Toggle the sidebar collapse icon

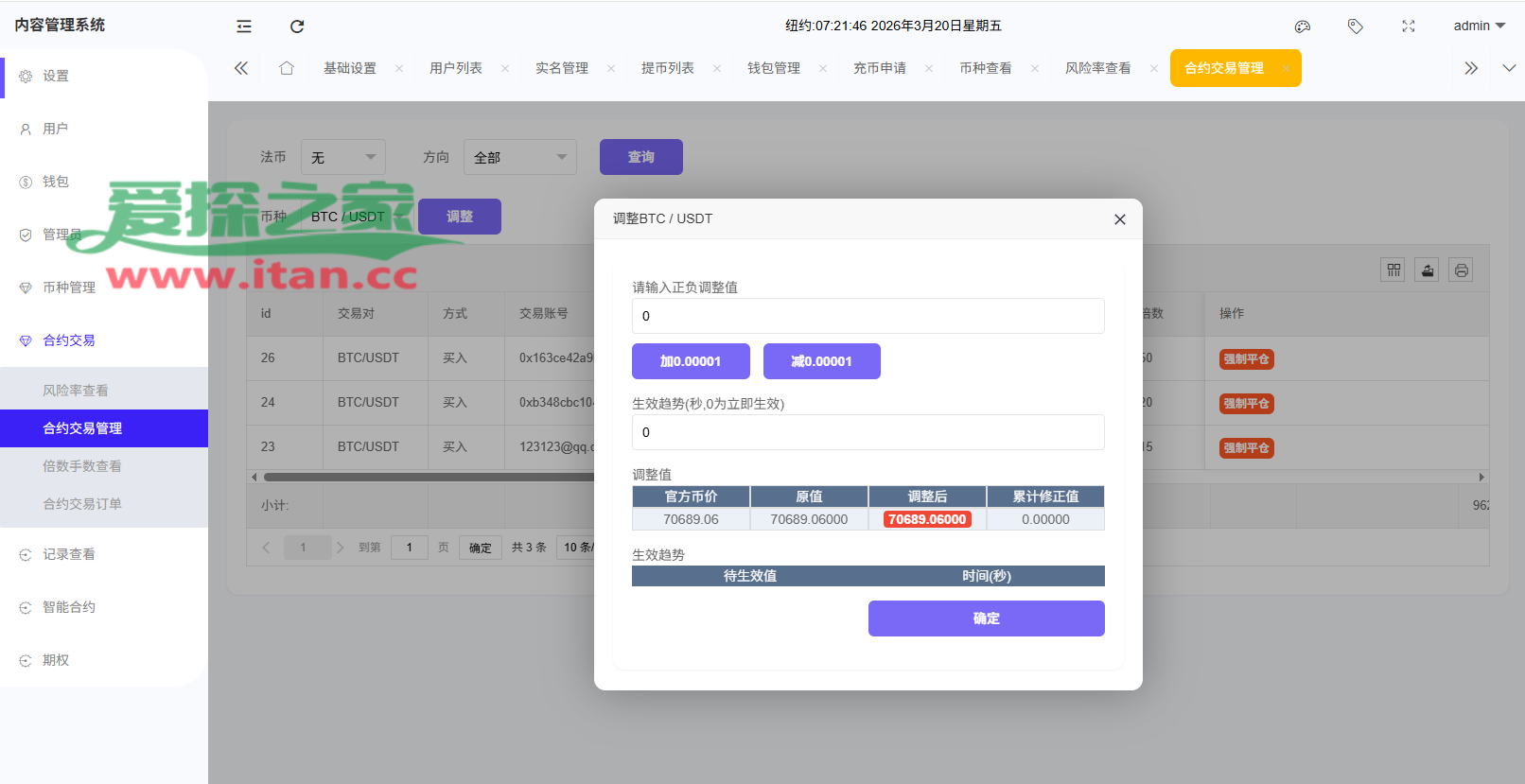coord(244,26)
